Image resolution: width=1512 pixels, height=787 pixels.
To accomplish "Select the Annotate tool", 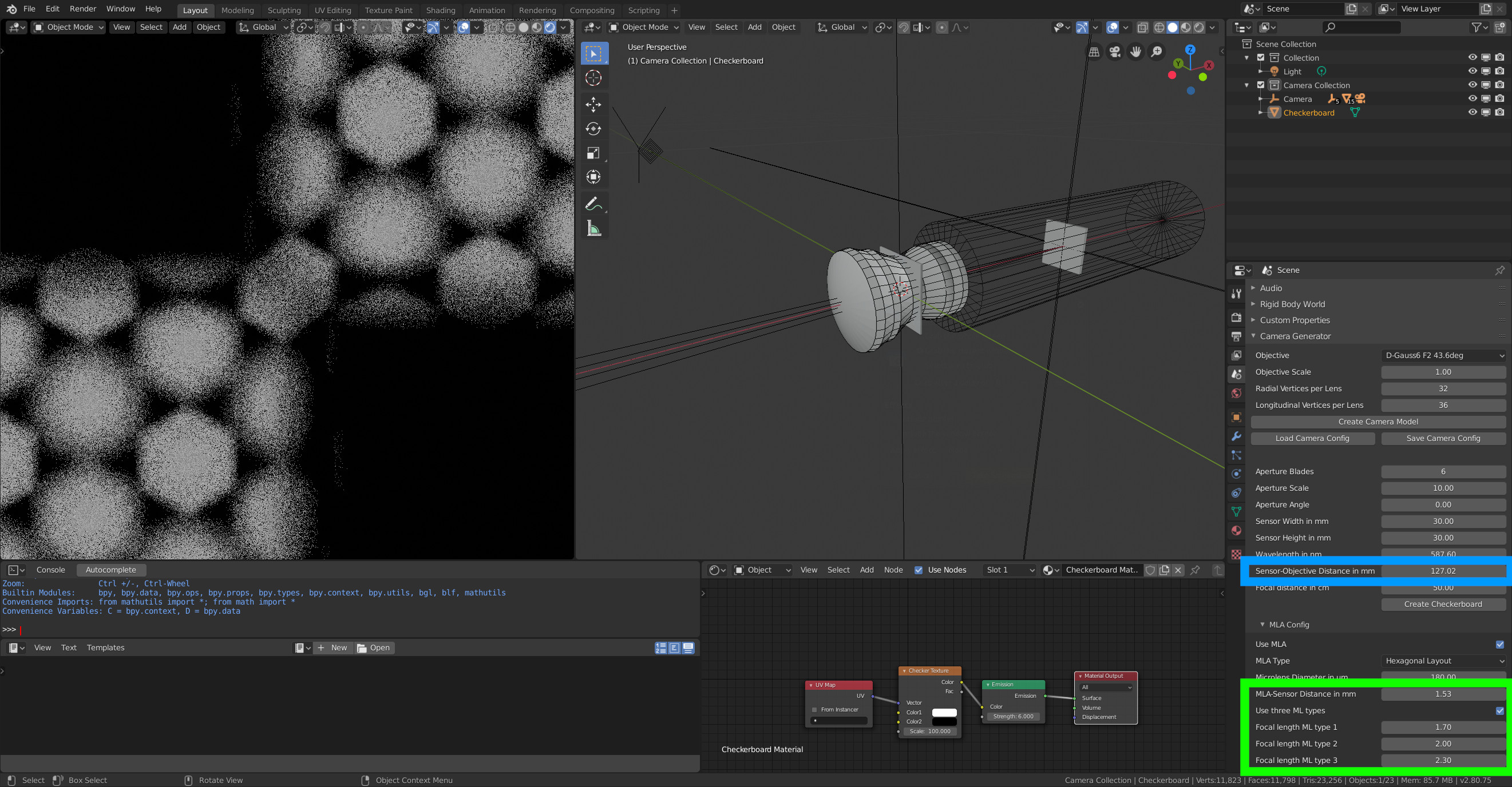I will 594,204.
